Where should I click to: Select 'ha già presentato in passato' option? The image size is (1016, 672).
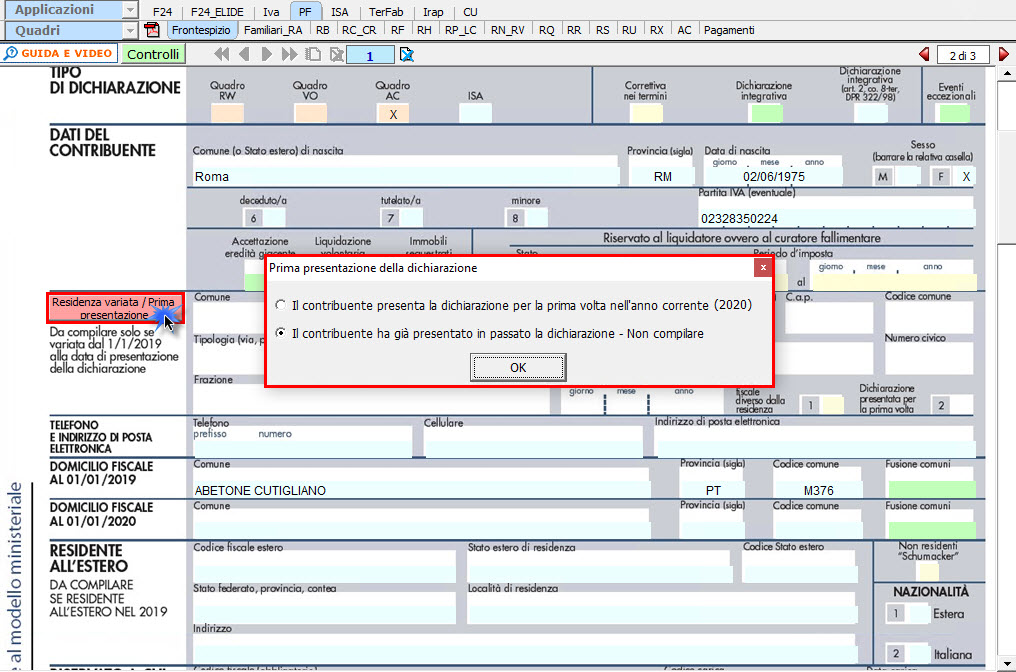coord(281,332)
